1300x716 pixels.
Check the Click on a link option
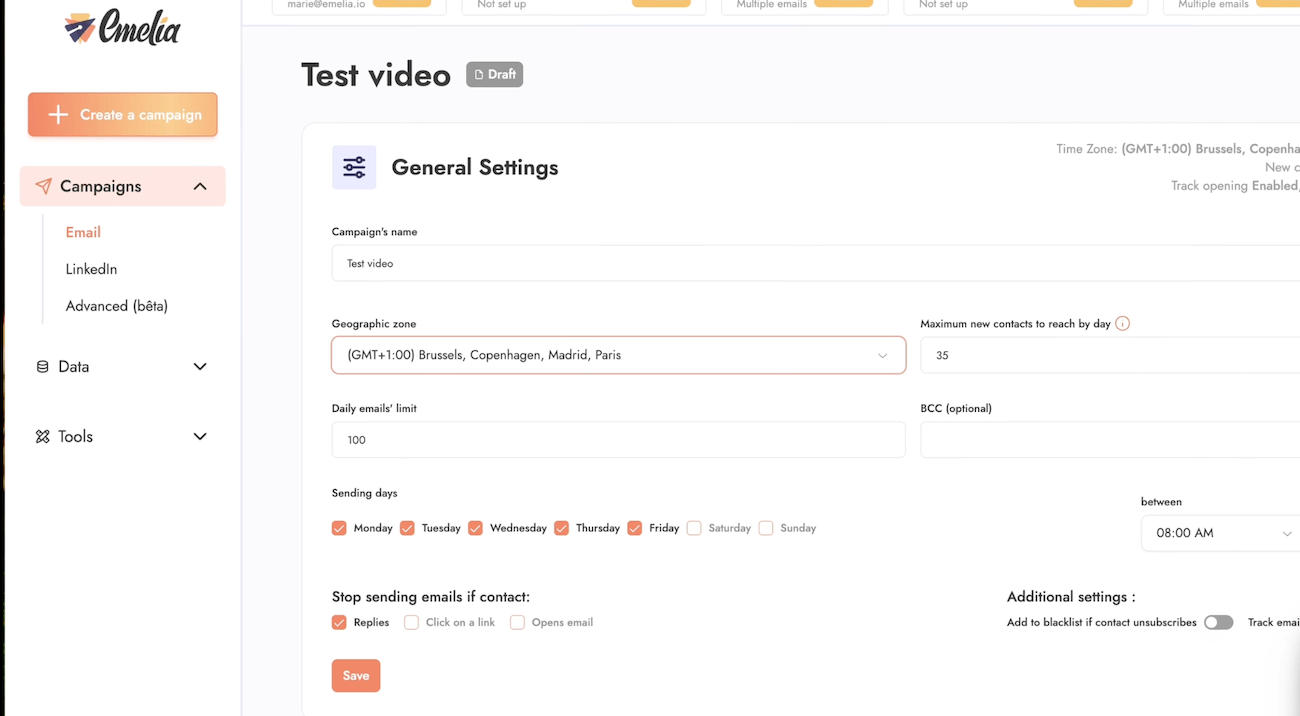pyautogui.click(x=411, y=622)
